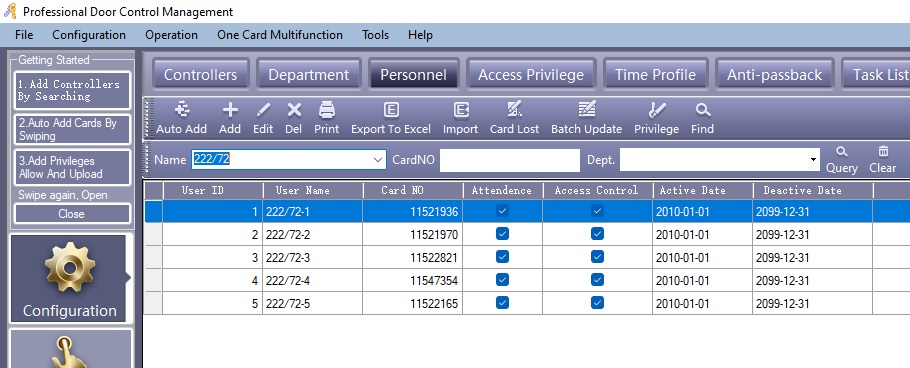Screen dimensions: 910x368
Task: Click the Import icon
Action: pyautogui.click(x=461, y=110)
